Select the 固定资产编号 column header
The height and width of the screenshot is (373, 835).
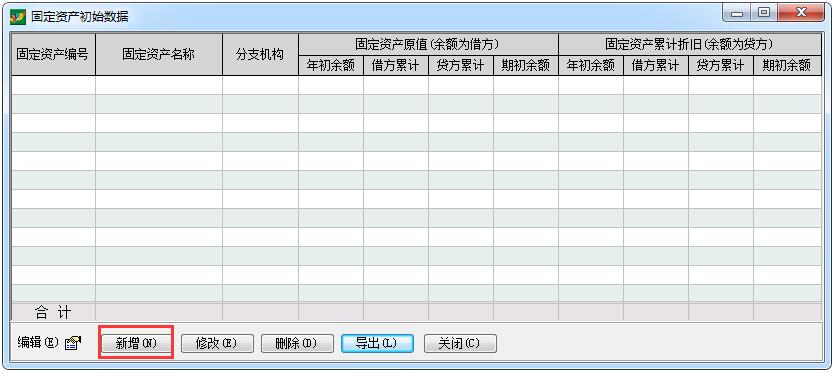coord(53,54)
